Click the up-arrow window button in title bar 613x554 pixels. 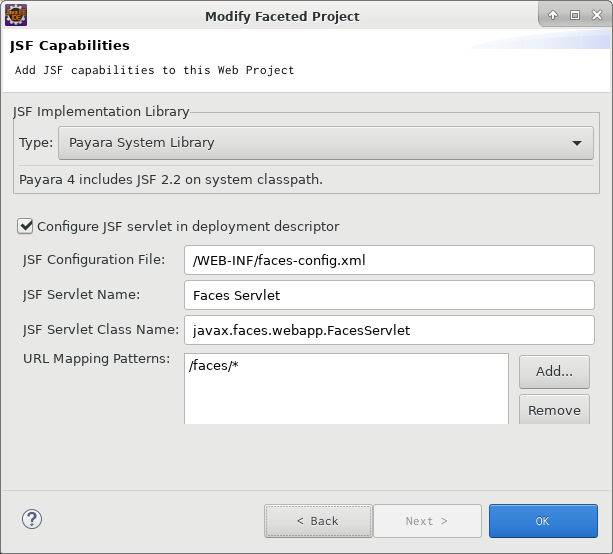tap(552, 15)
